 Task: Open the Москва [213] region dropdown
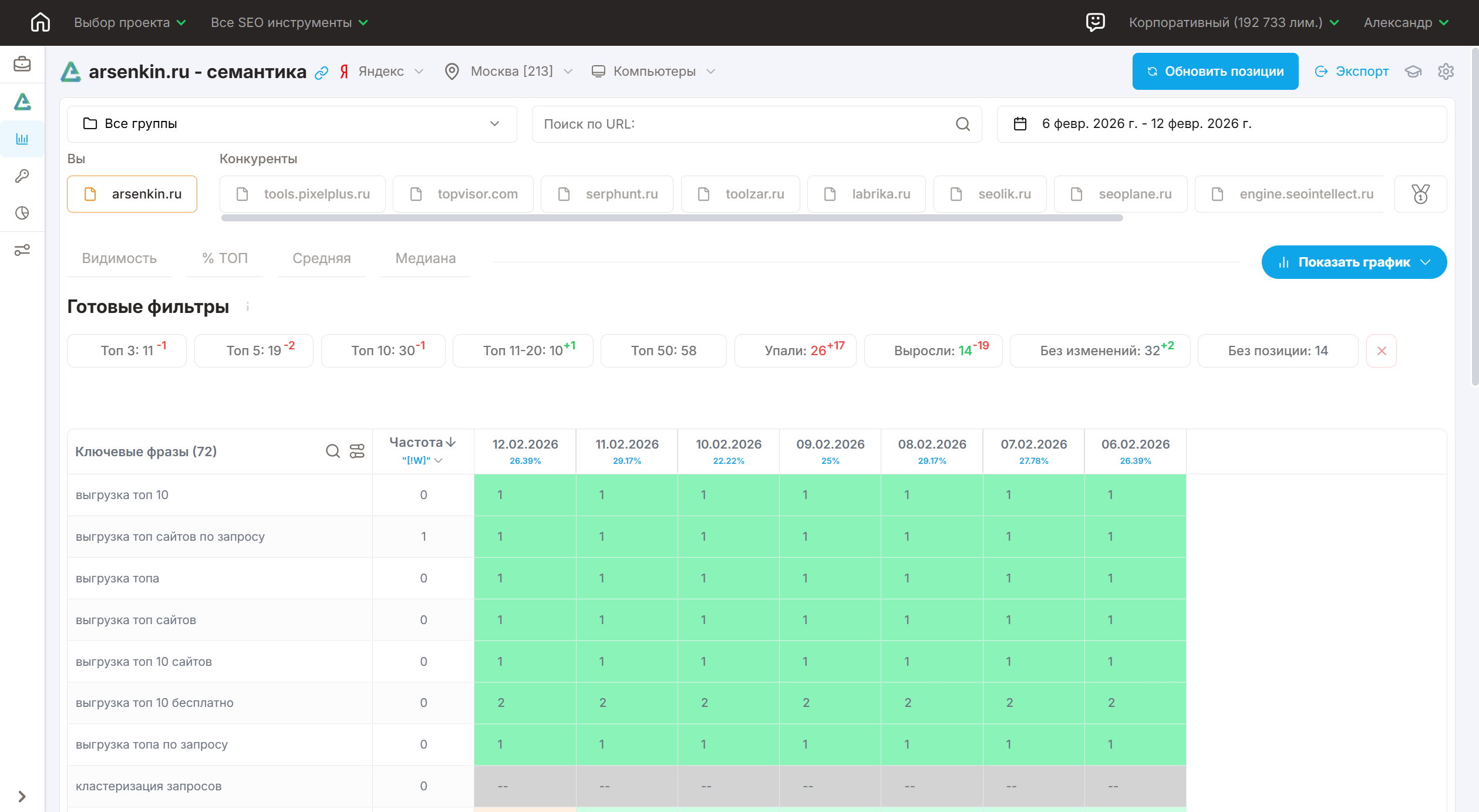pyautogui.click(x=510, y=72)
